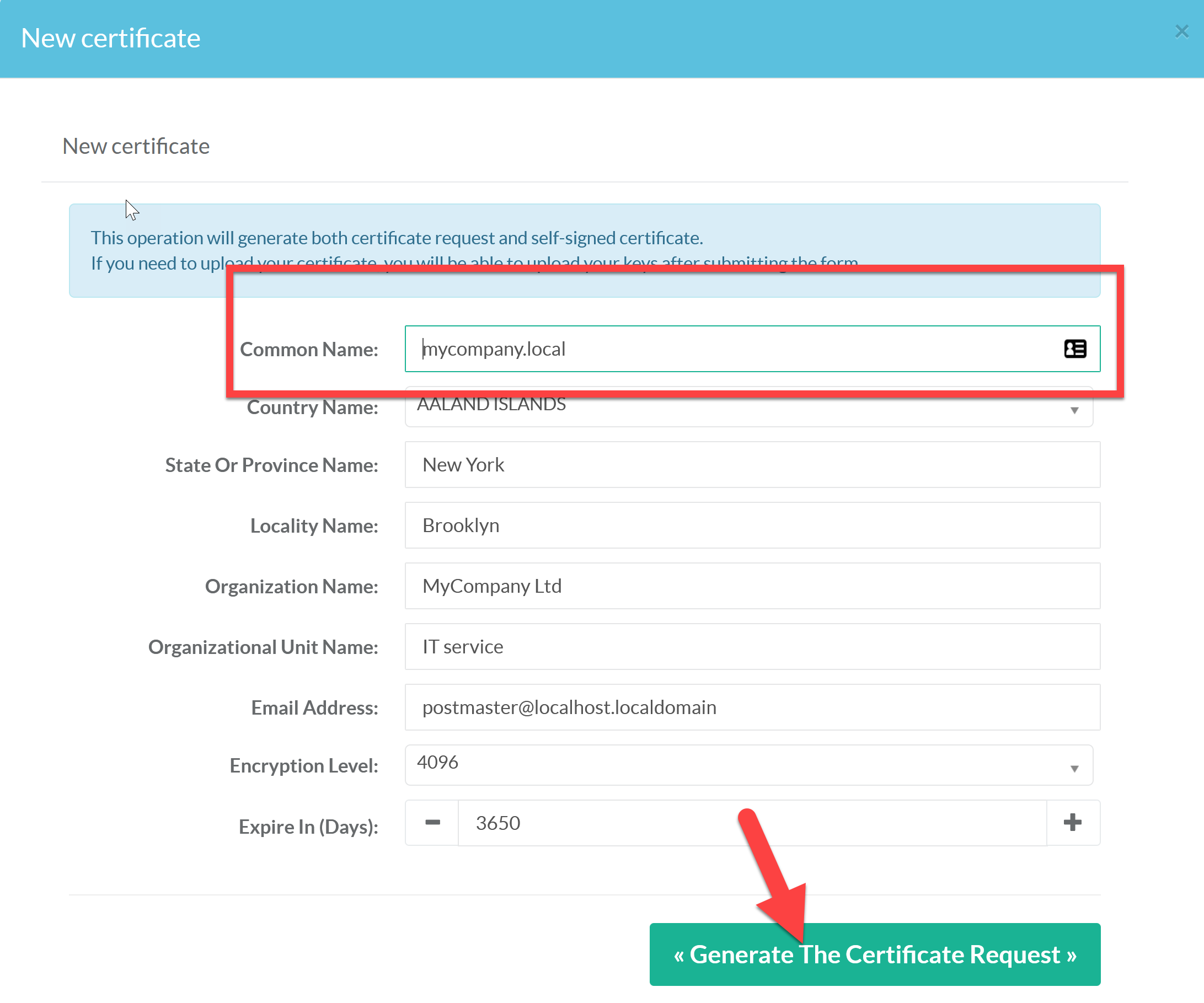The image size is (1204, 1003).
Task: Close the New certificate dialog
Action: coord(1181,31)
